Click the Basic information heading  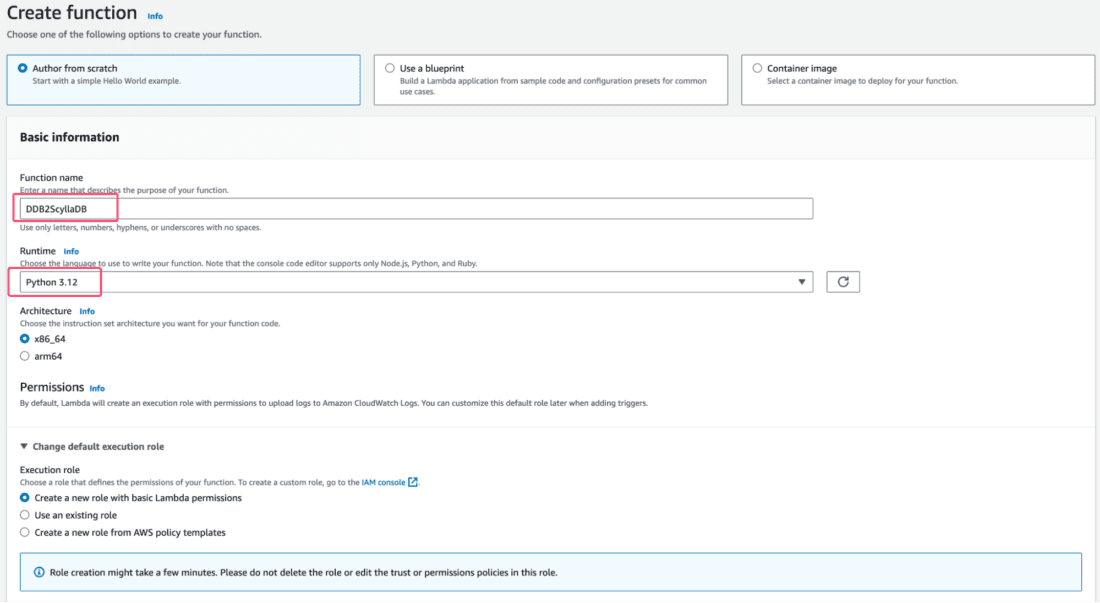pos(69,137)
